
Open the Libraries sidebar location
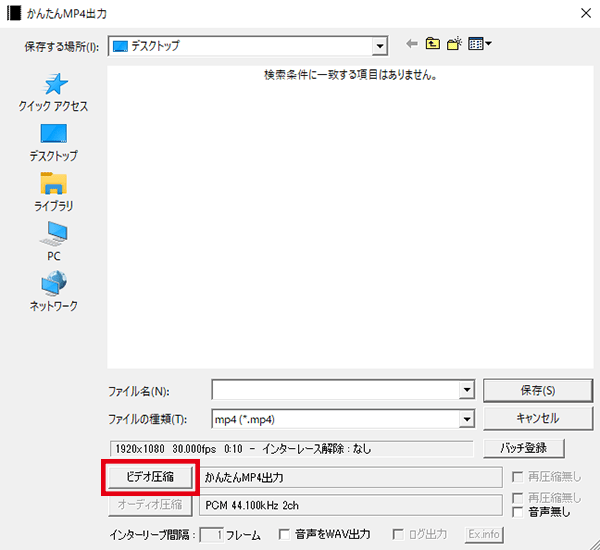54,192
